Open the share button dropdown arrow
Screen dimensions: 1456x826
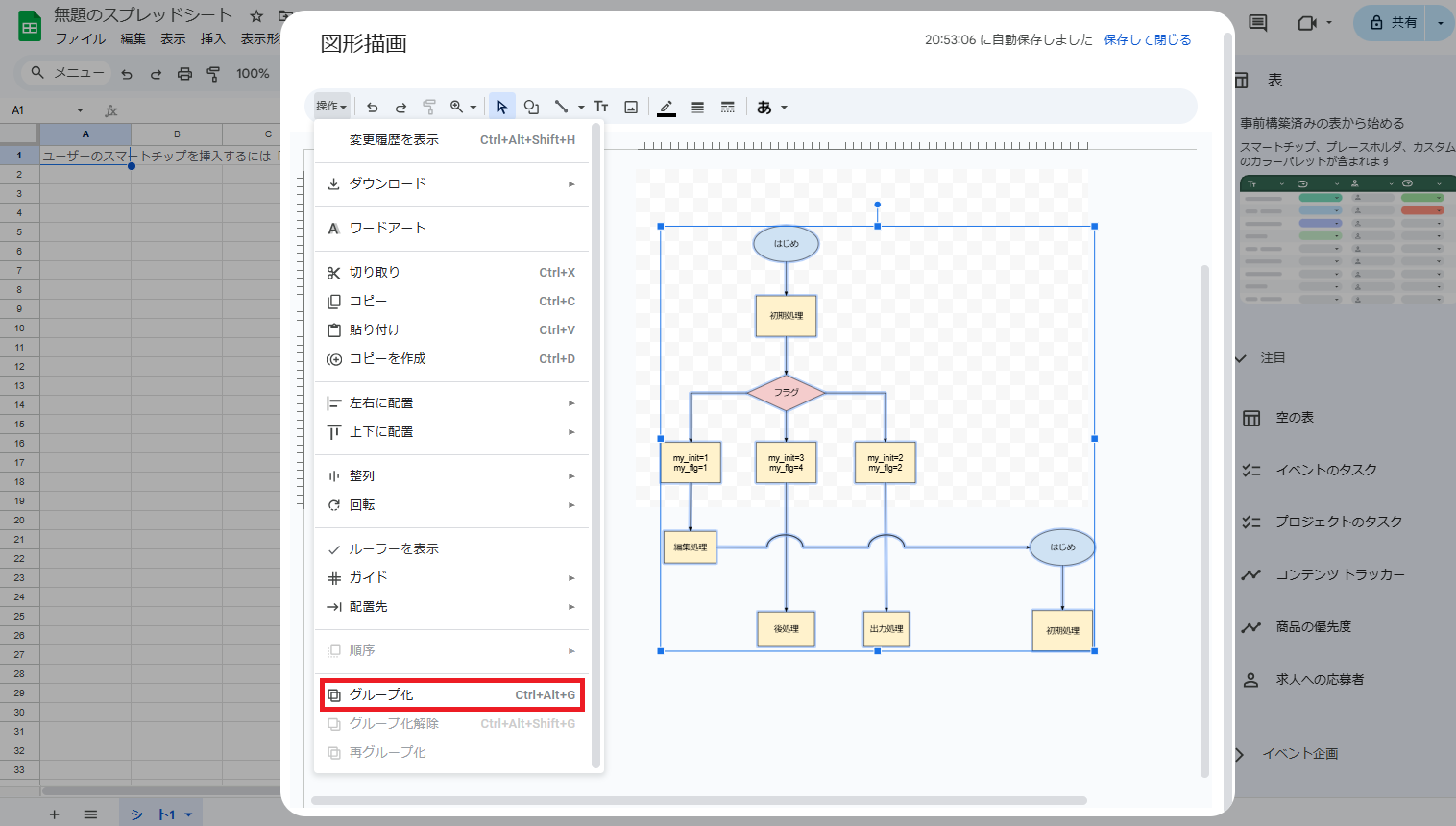(1440, 23)
